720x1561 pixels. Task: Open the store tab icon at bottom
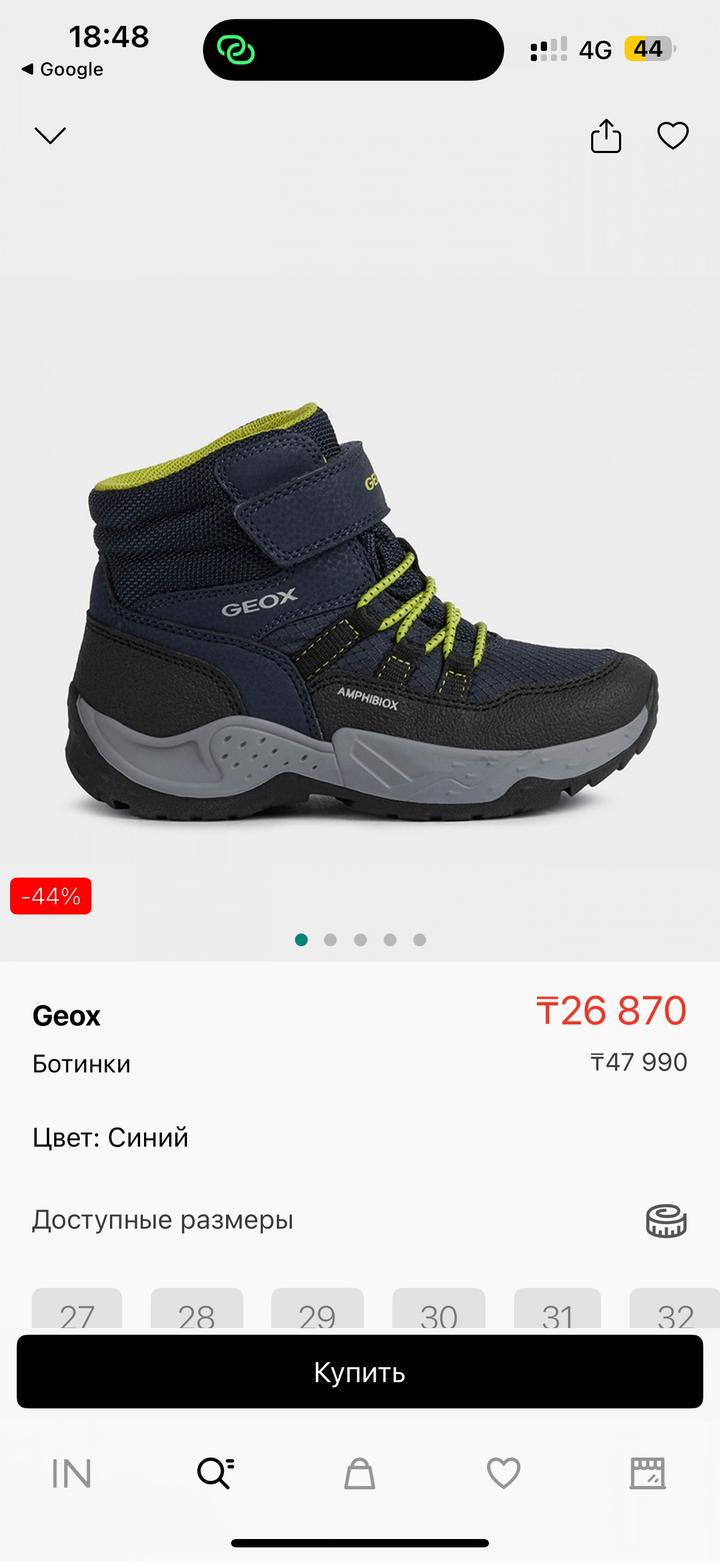(x=648, y=1473)
